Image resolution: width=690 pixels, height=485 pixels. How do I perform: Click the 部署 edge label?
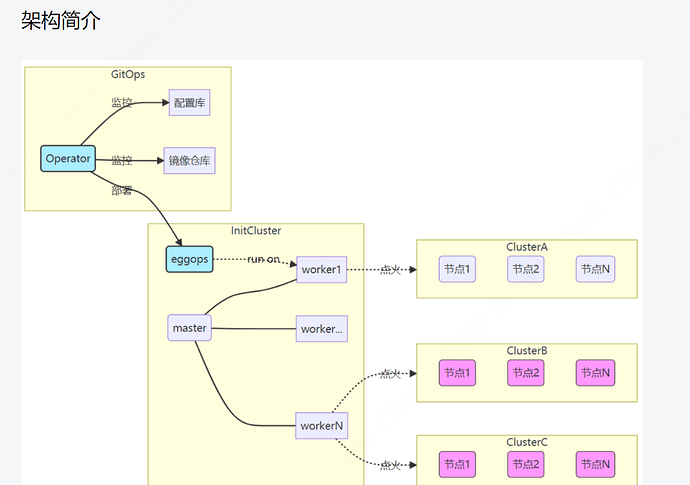point(122,191)
